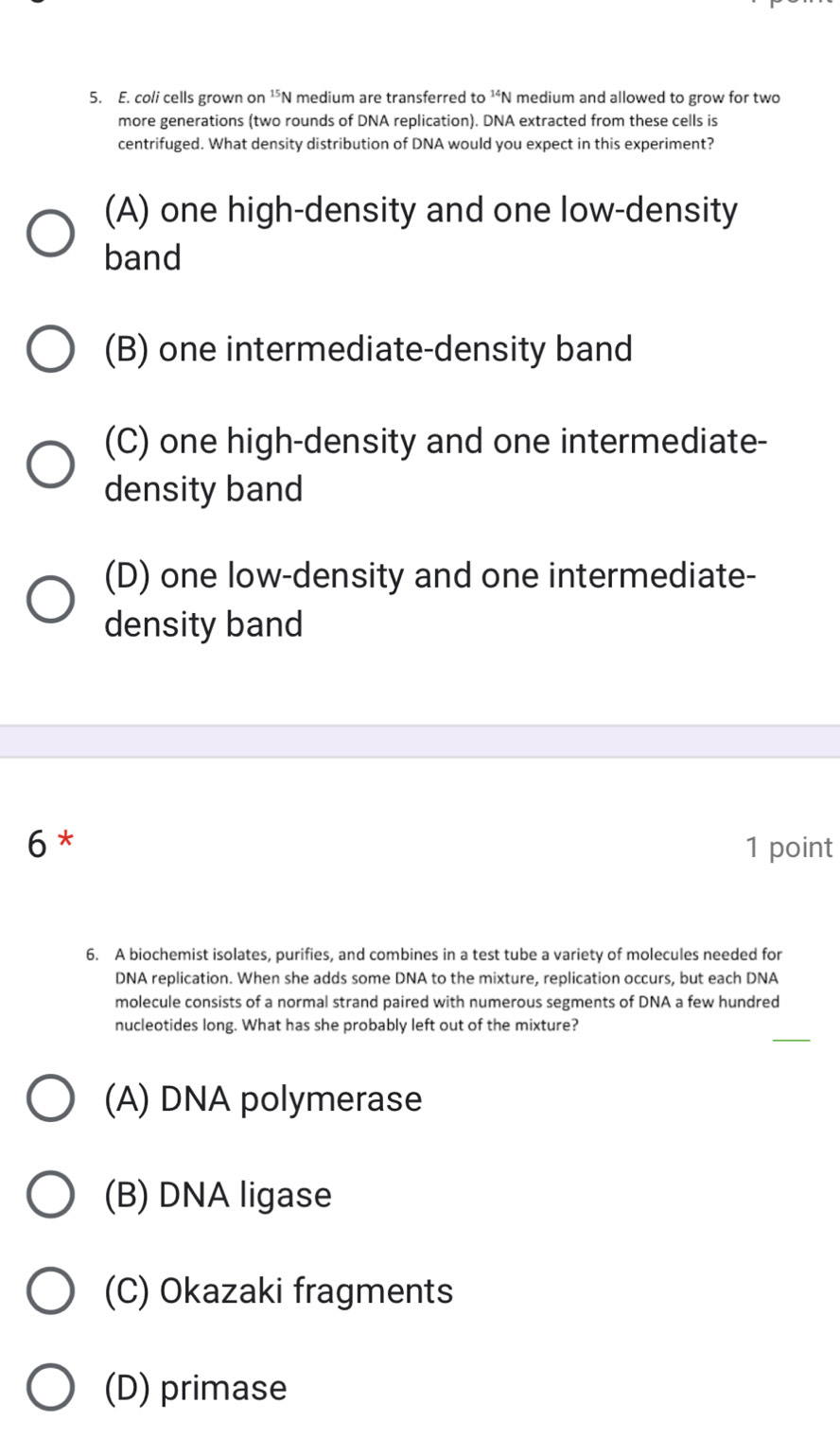
Task: Click the "1 point" label
Action: [790, 847]
